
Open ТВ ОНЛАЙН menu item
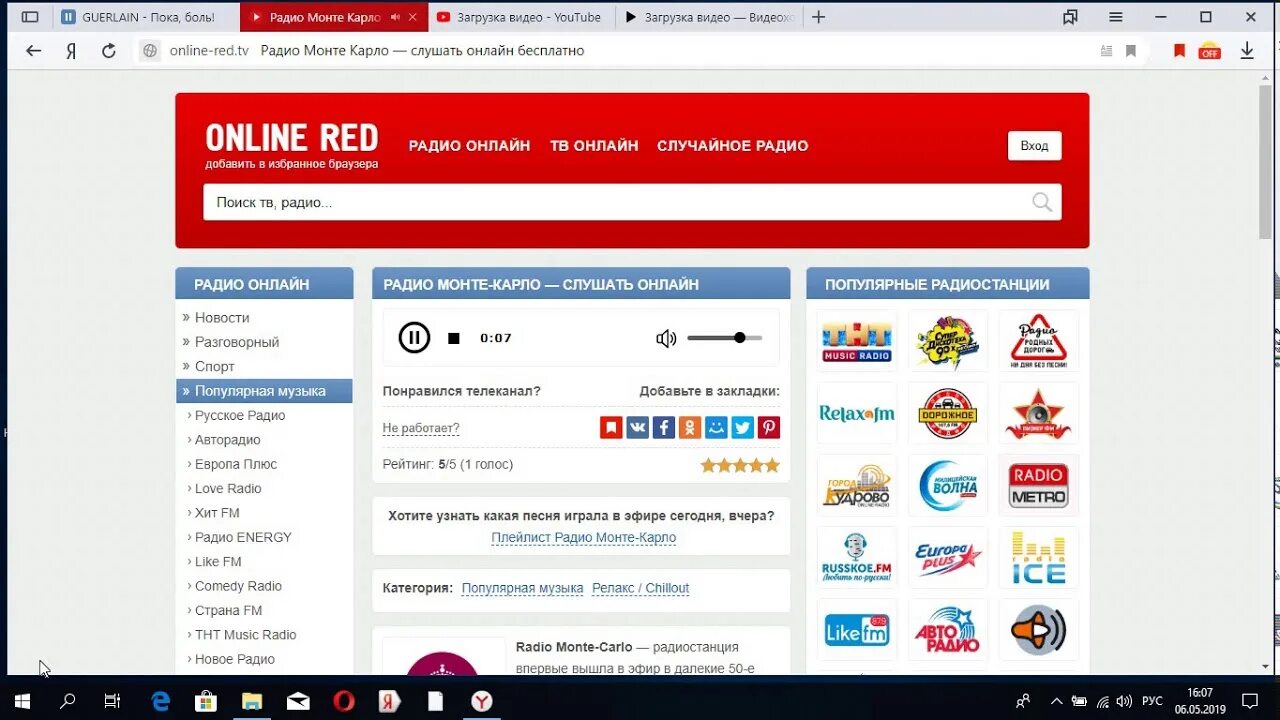(x=594, y=146)
